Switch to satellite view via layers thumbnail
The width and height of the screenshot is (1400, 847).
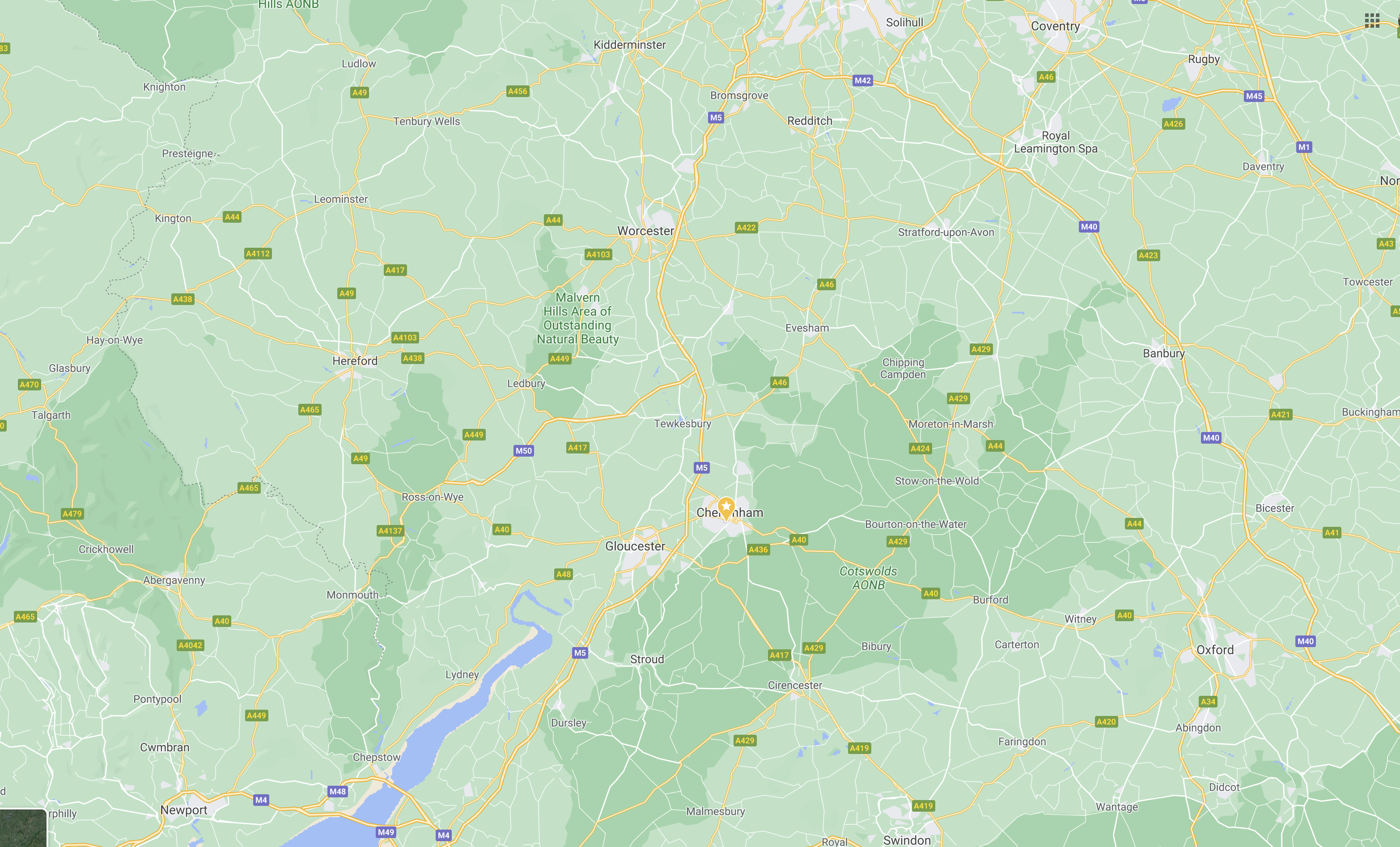pos(23,828)
